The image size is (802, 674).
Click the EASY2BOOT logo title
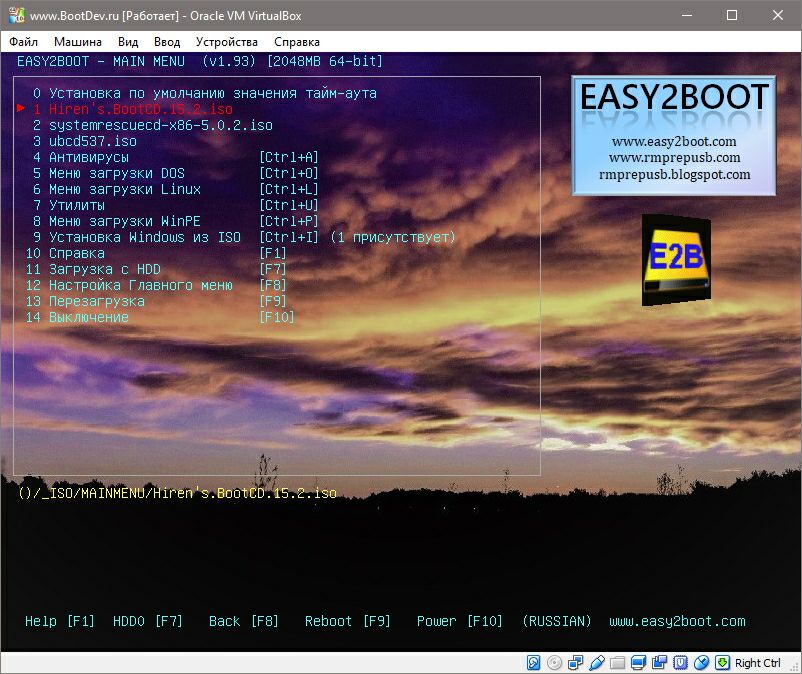coord(674,97)
